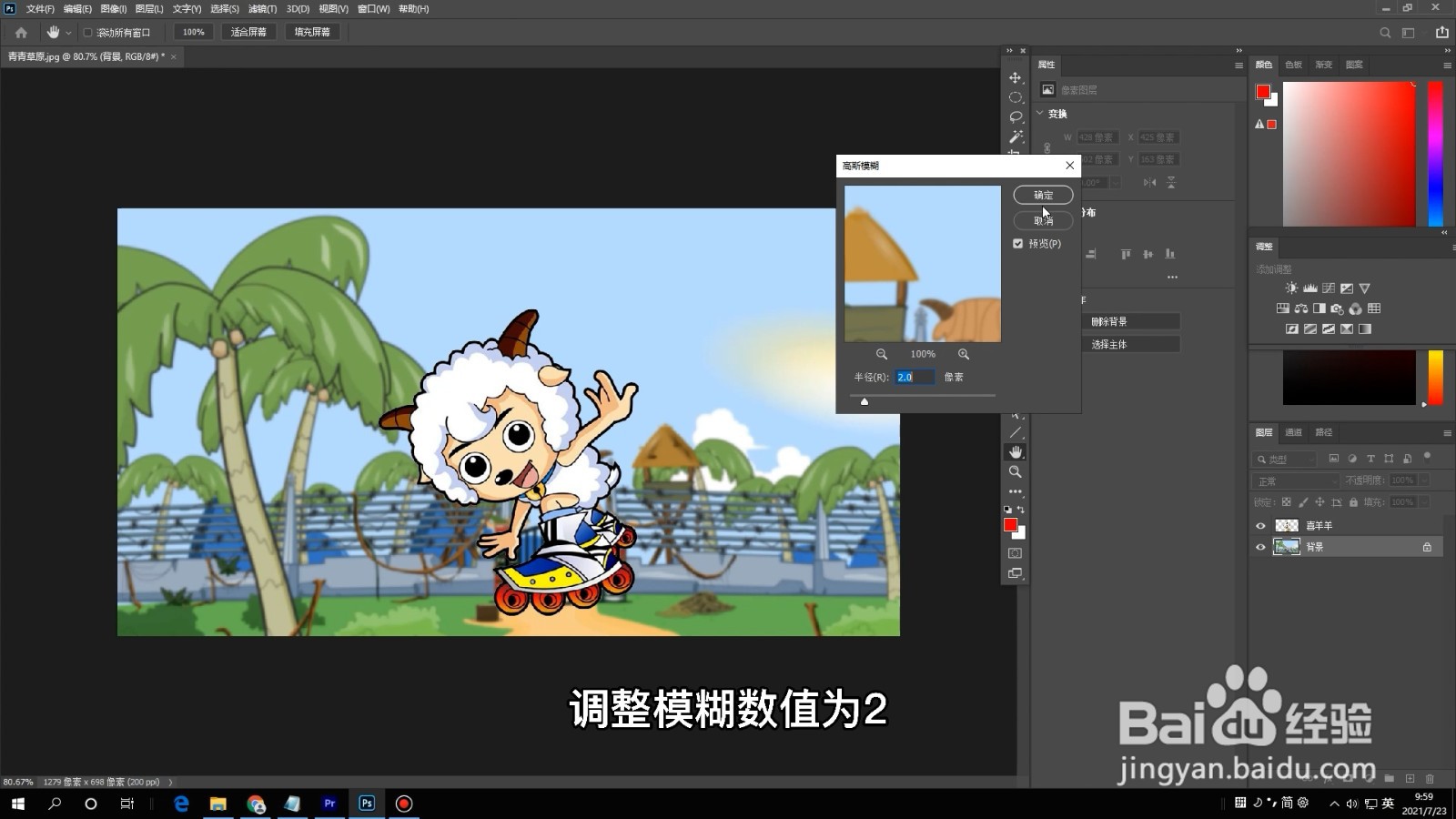Image resolution: width=1456 pixels, height=819 pixels.
Task: Click the Share icon at top right
Action: click(x=1442, y=32)
